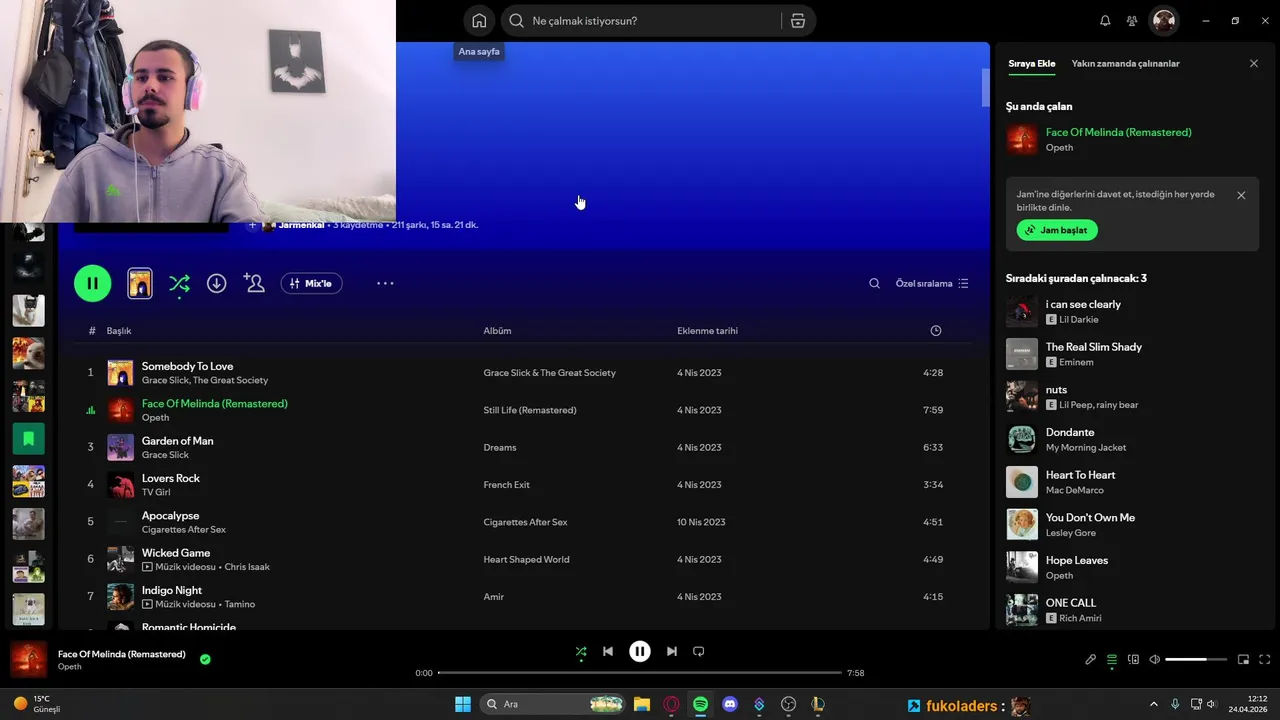Open the Liked/bookmark green sidebar item
Image resolution: width=1280 pixels, height=720 pixels.
[28, 438]
